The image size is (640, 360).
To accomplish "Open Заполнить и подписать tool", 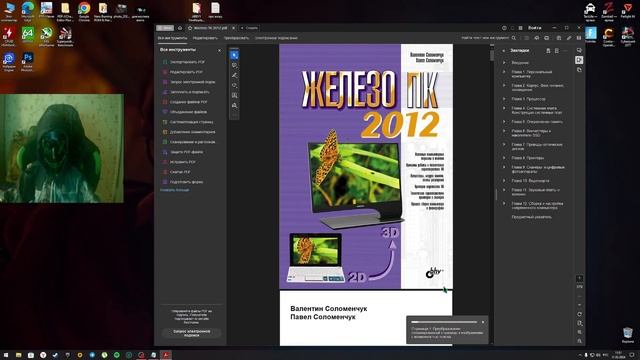I will (x=186, y=92).
